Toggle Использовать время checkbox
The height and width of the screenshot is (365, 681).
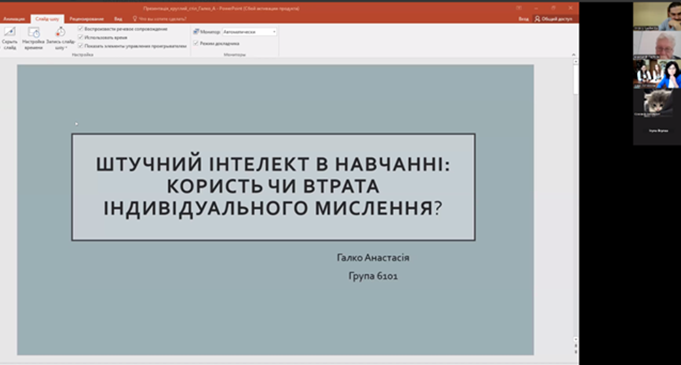[80, 37]
